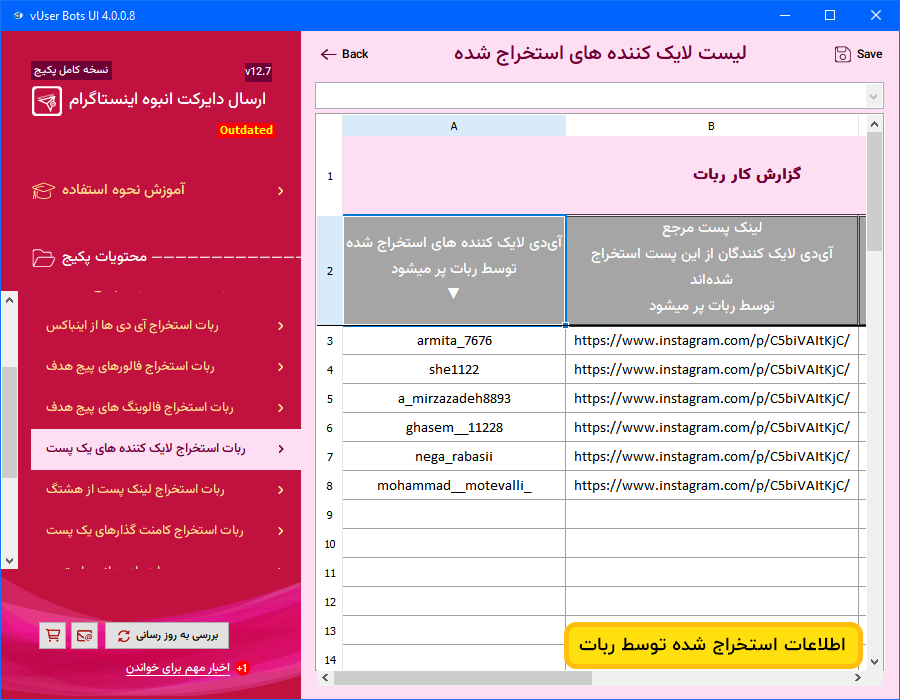Image resolution: width=900 pixels, height=700 pixels.
Task: Select column B header
Action: pyautogui.click(x=712, y=126)
